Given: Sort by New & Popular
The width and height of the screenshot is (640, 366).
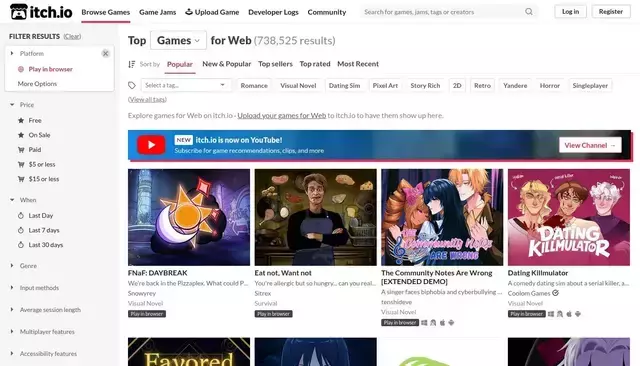Looking at the screenshot, I should click(227, 64).
